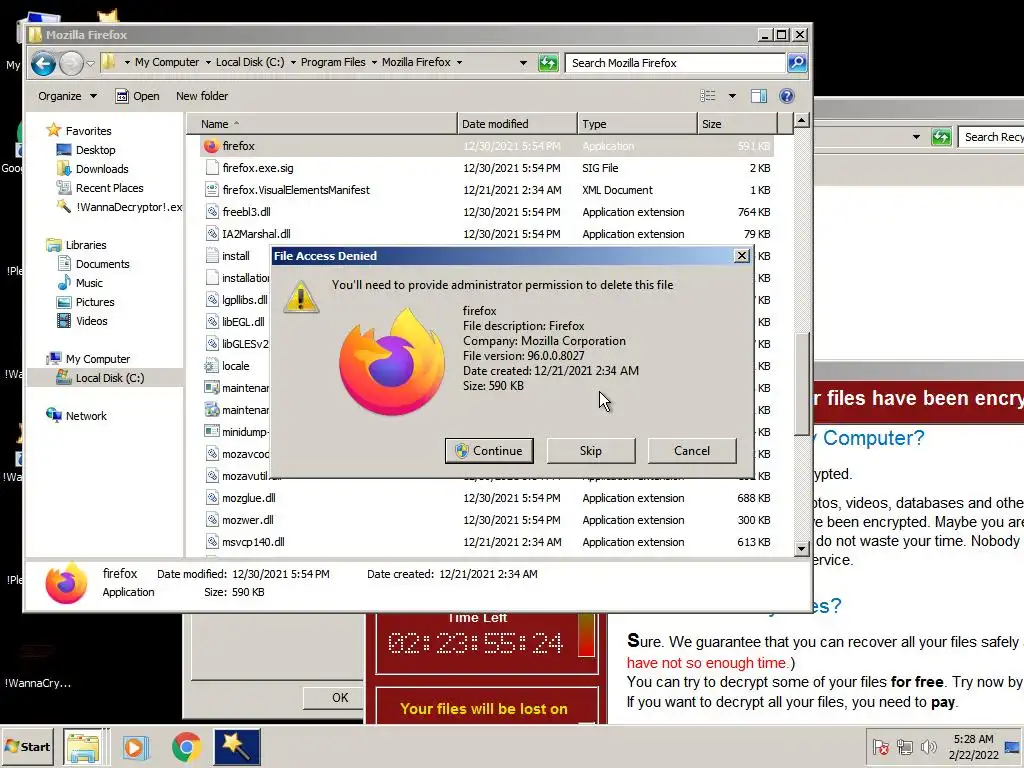The width and height of the screenshot is (1024, 768).
Task: Click Continue in File Access Denied dialog
Action: [489, 451]
